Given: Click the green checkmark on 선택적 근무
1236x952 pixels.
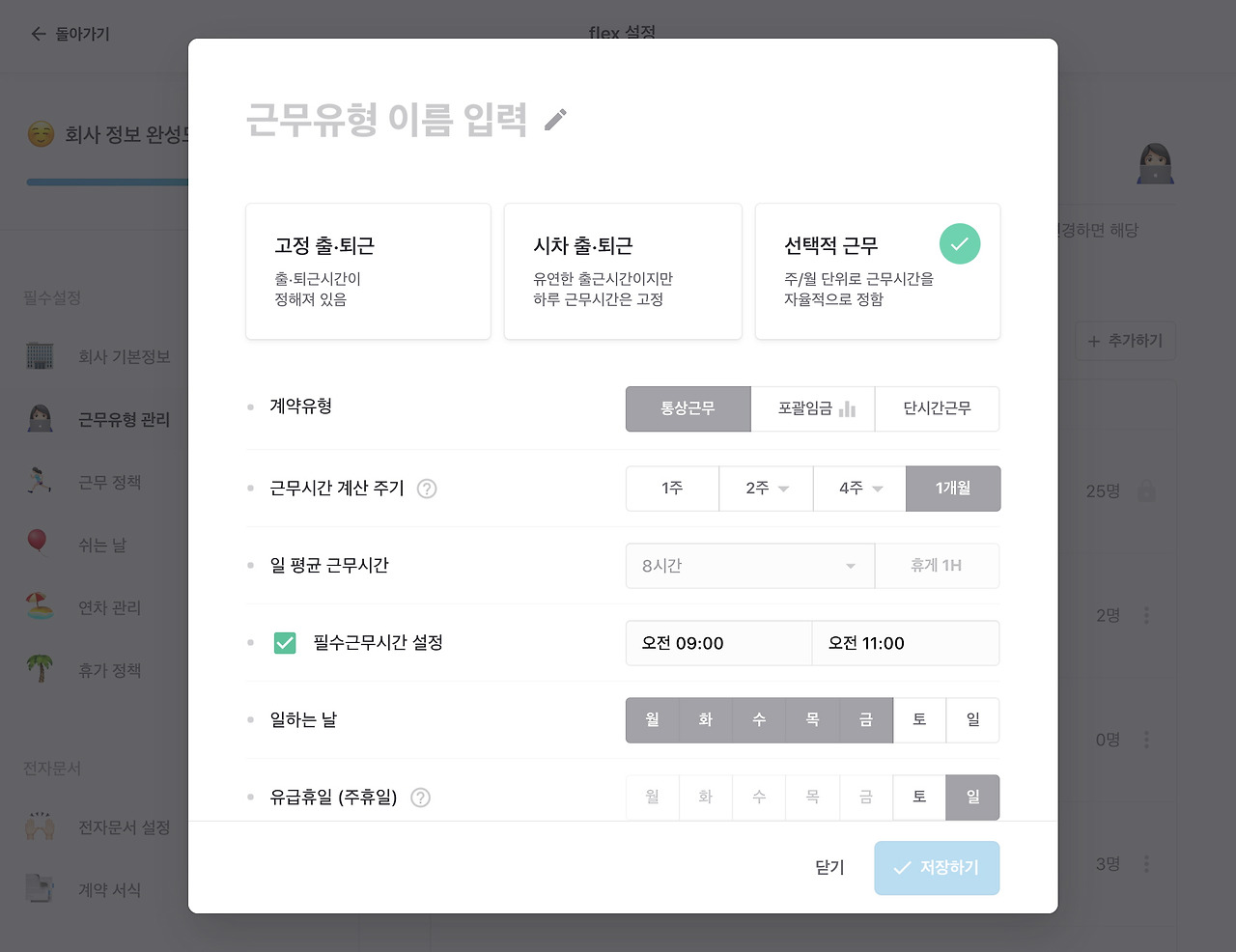Looking at the screenshot, I should [960, 243].
